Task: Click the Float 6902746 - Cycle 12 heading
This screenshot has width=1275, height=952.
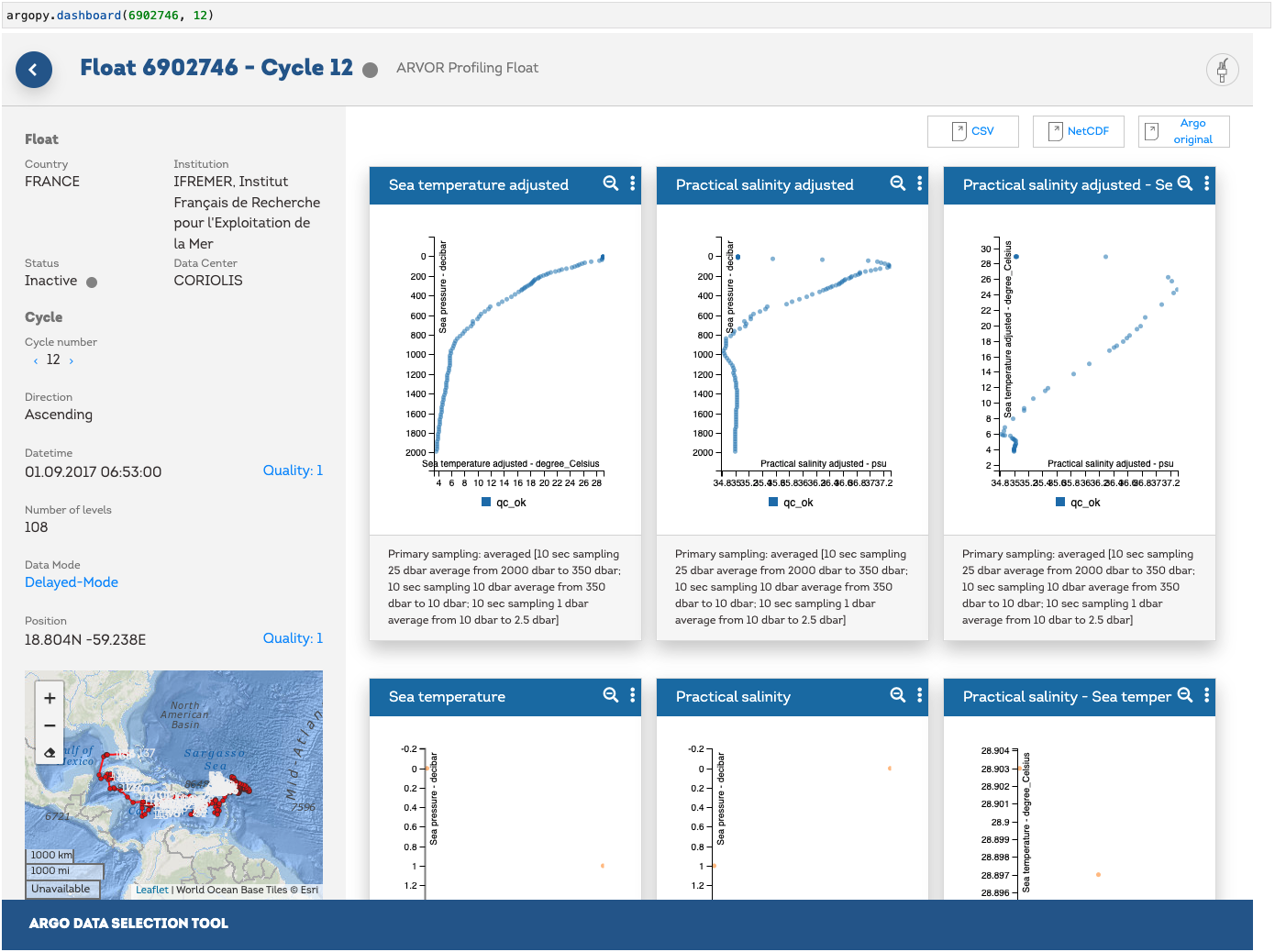Action: (x=216, y=68)
